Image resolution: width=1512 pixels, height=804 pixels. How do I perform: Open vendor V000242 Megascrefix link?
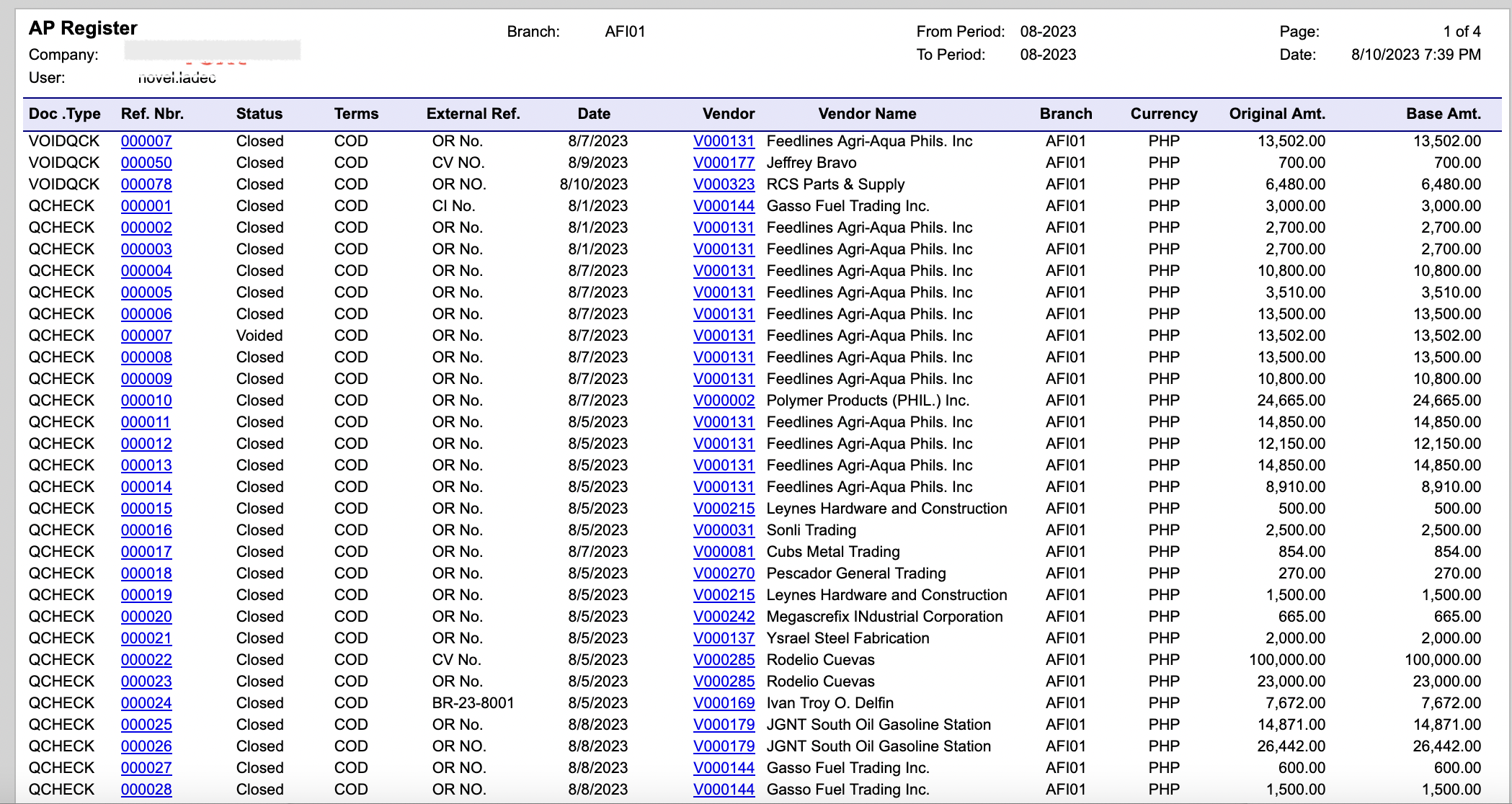[x=724, y=617]
